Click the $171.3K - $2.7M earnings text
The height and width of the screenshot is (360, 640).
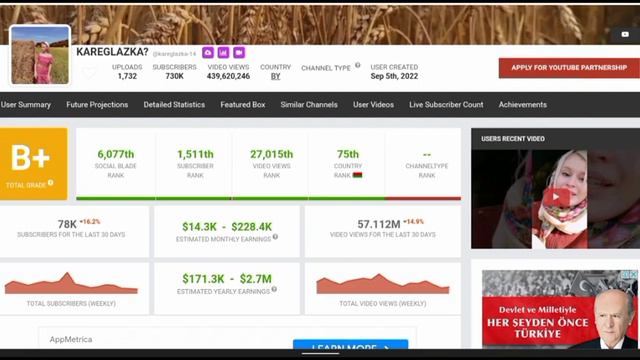pyautogui.click(x=227, y=279)
